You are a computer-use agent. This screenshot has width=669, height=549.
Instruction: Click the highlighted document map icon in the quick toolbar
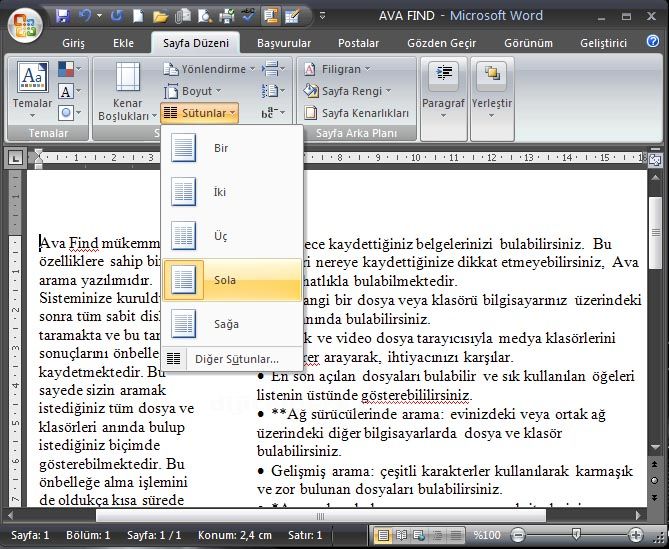tap(271, 16)
